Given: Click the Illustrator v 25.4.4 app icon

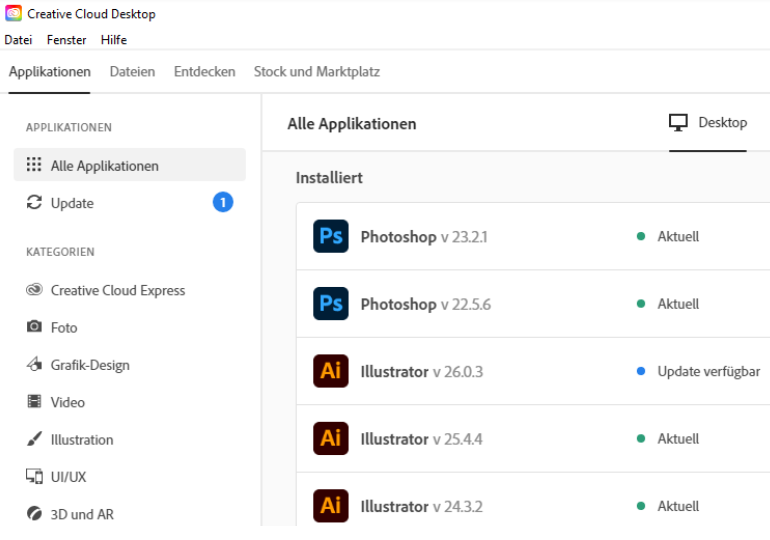Looking at the screenshot, I should pyautogui.click(x=330, y=439).
